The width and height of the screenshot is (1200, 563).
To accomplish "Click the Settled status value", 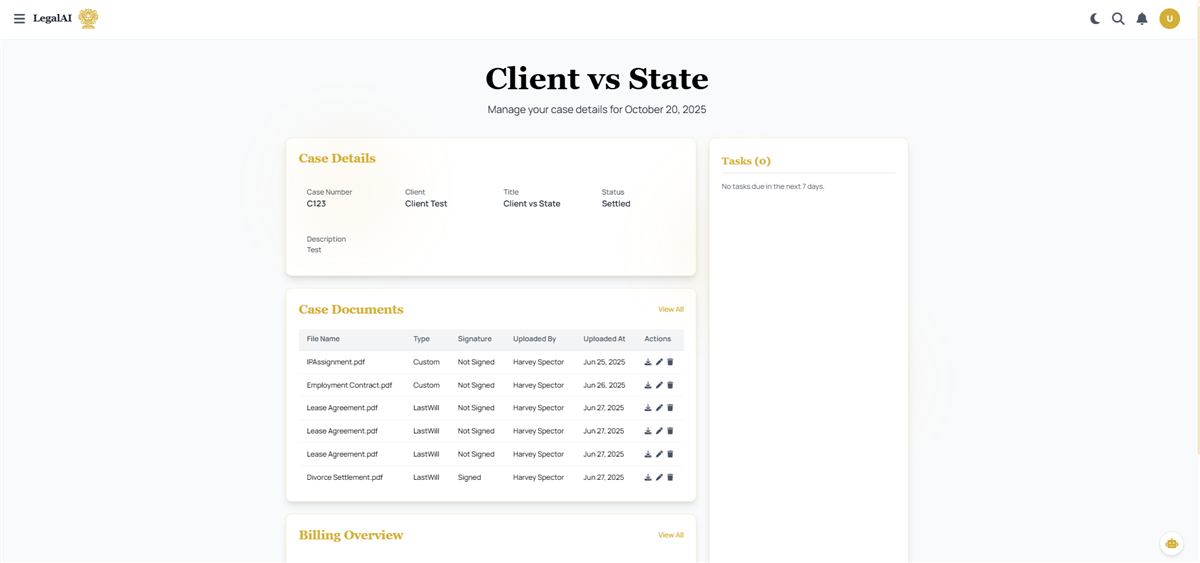I will [616, 204].
